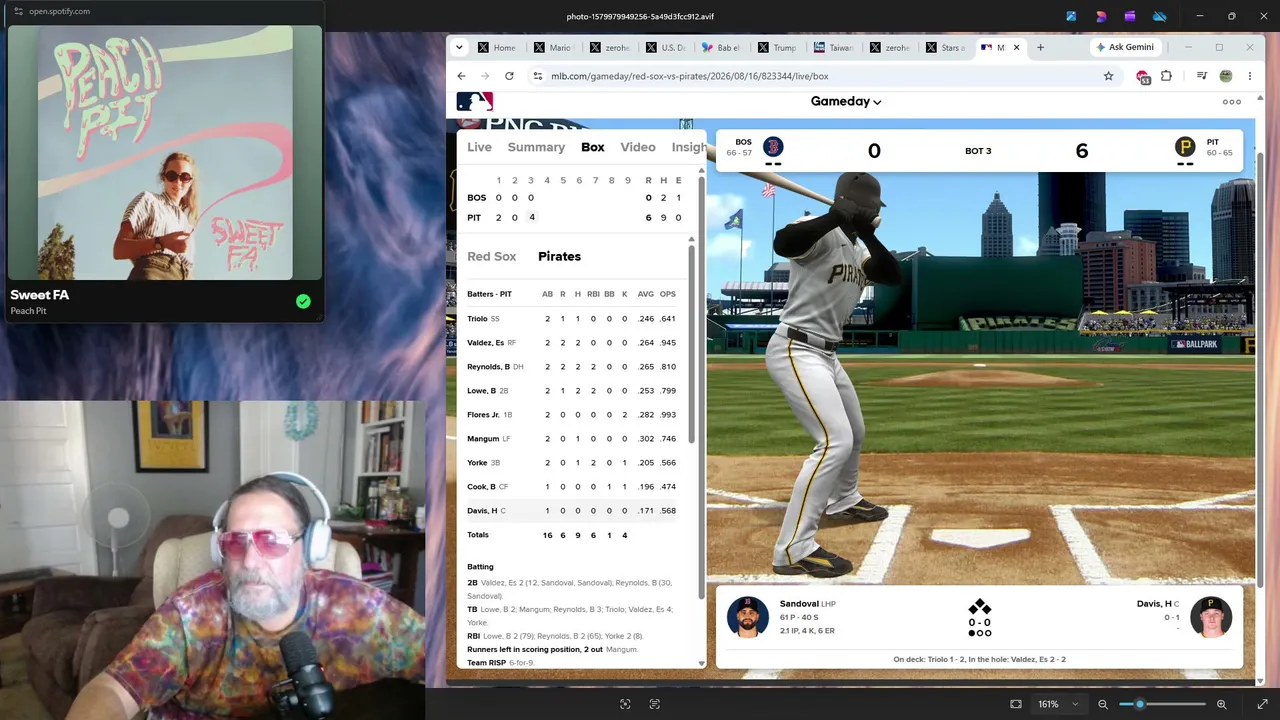
Task: Select the Pirates team tab
Action: pyautogui.click(x=559, y=257)
